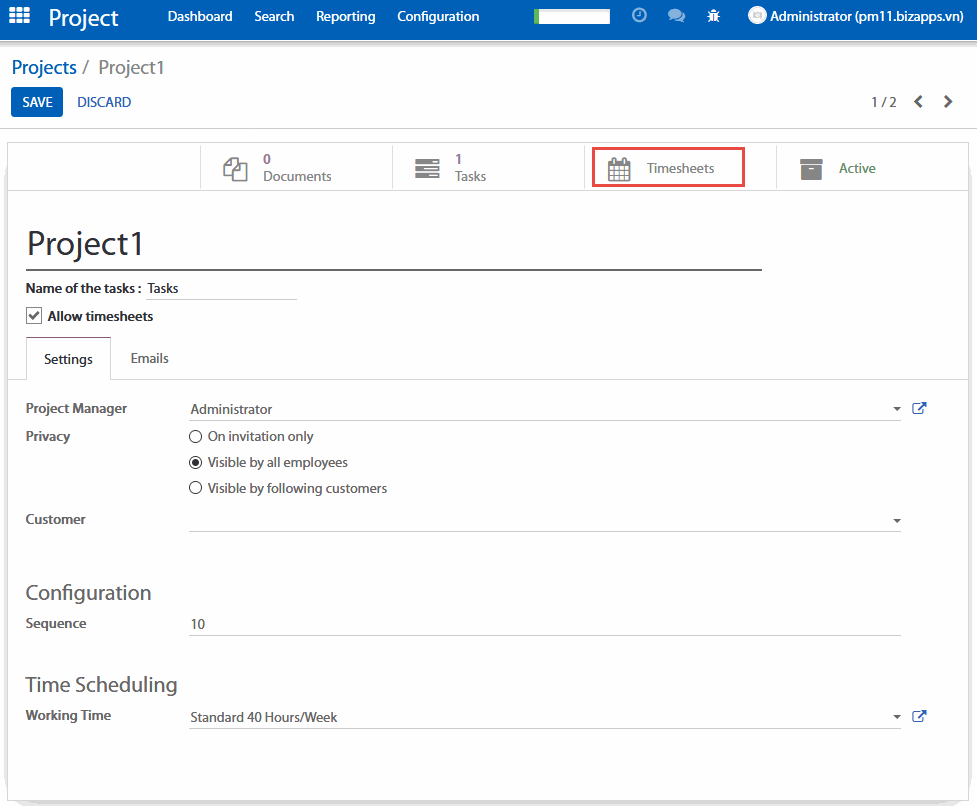Open the conversations chat icon

tap(676, 16)
